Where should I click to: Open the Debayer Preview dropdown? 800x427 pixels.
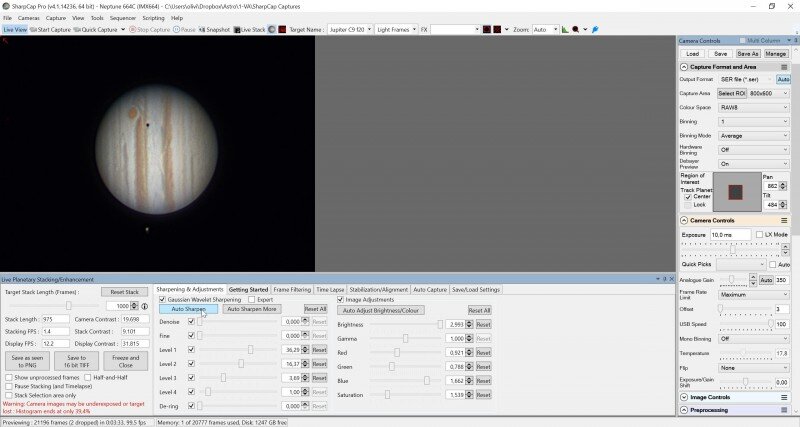(754, 164)
